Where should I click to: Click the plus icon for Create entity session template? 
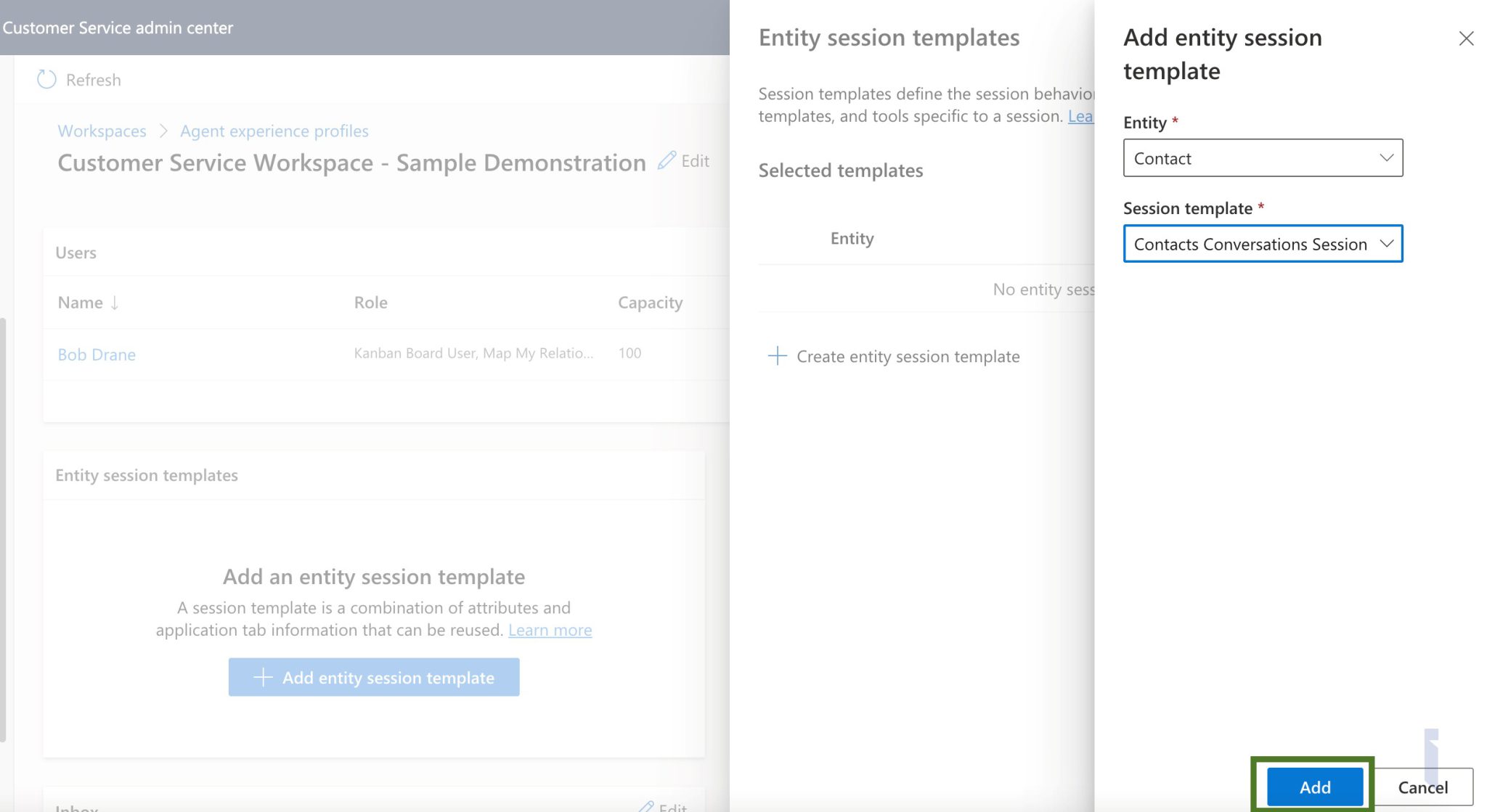point(777,356)
